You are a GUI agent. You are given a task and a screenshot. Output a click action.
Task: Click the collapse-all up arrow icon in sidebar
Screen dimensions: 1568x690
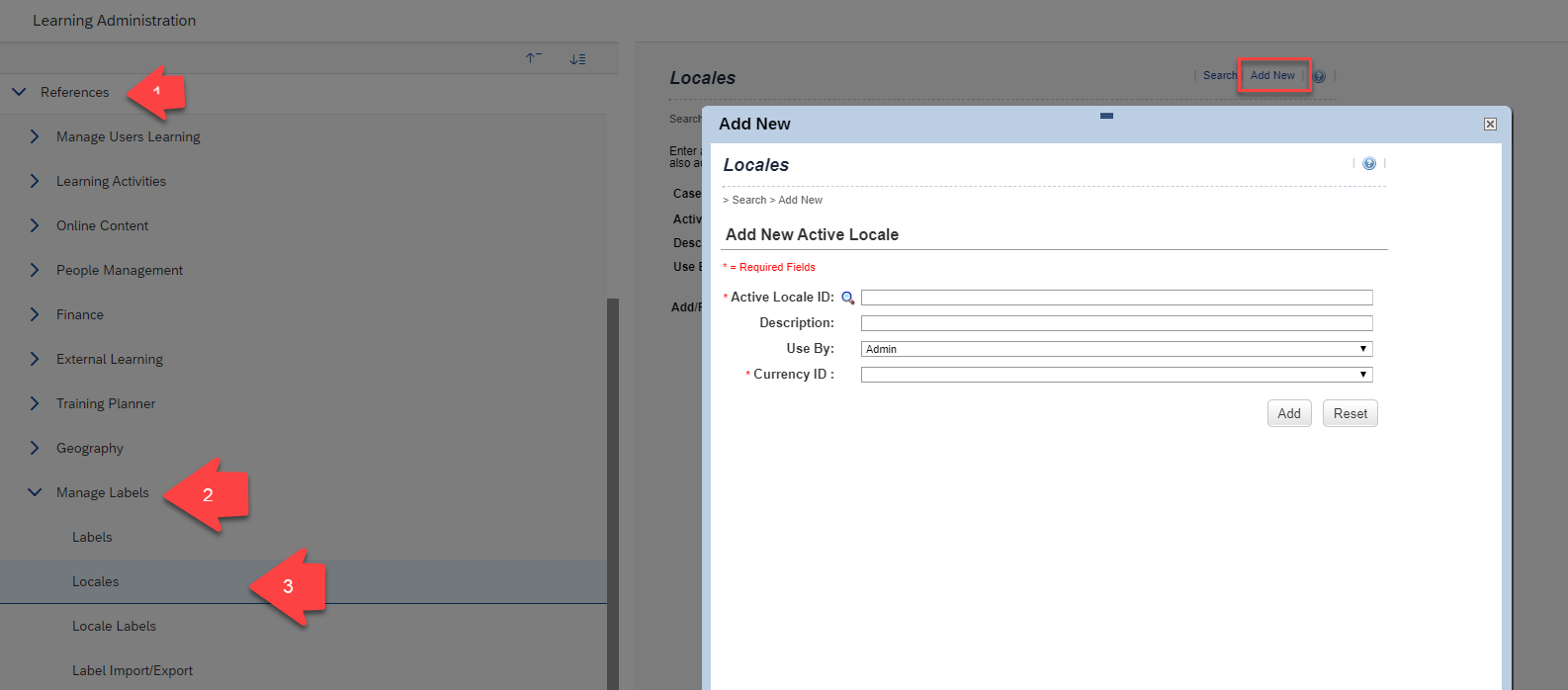534,58
